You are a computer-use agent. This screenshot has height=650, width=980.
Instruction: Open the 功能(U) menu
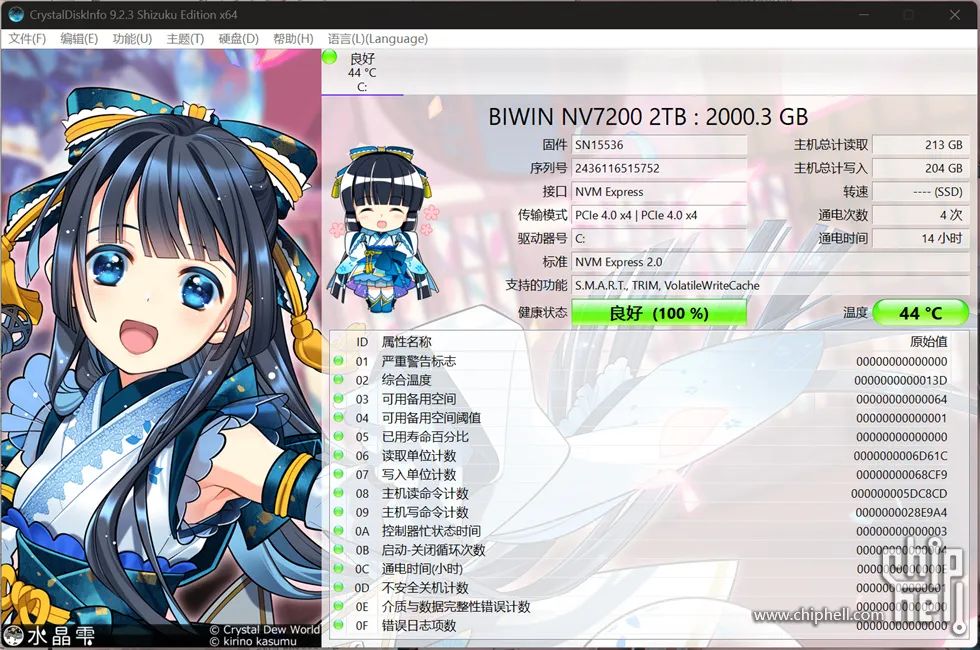132,39
